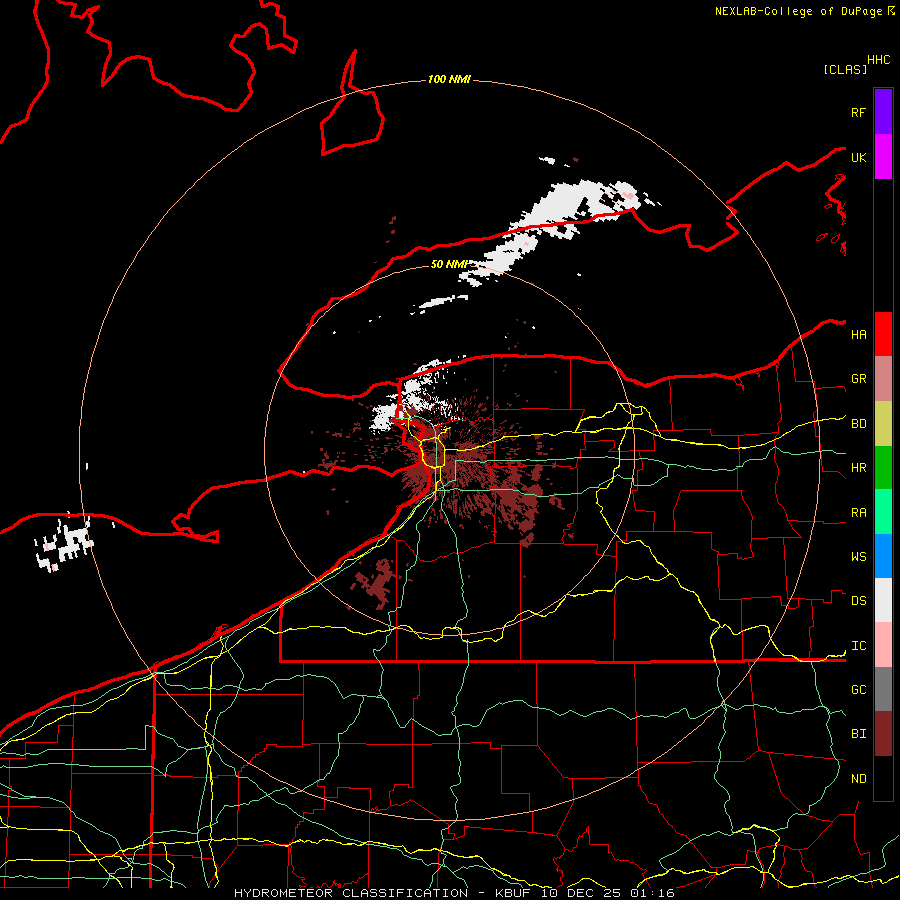The height and width of the screenshot is (900, 900).
Task: Click the RF legend label
Action: pos(858,112)
